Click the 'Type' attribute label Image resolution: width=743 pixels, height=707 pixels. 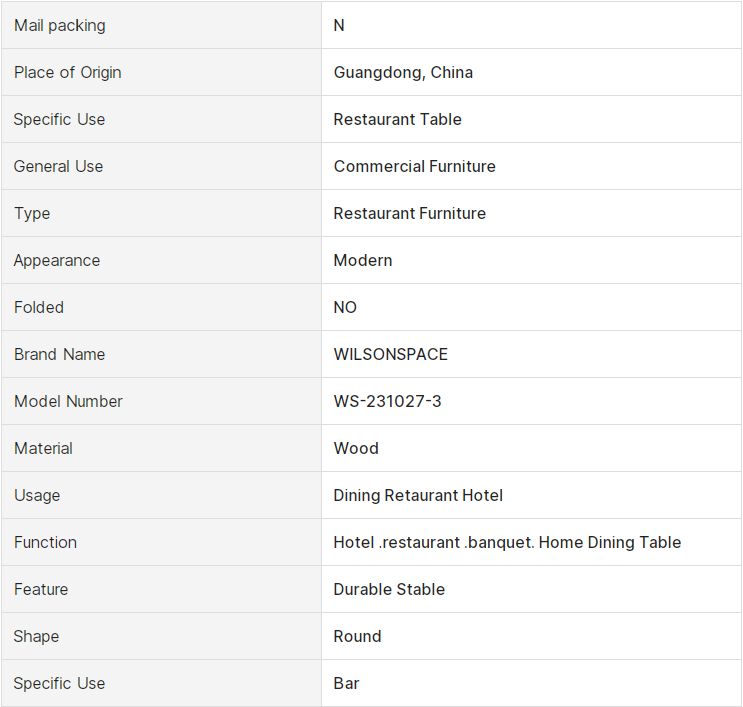[32, 214]
